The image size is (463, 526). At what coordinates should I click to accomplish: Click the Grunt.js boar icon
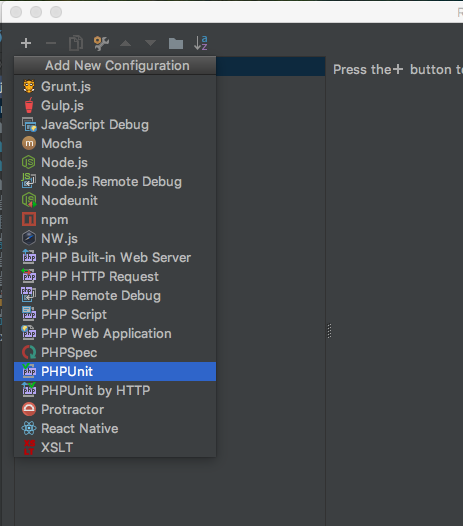[29, 86]
